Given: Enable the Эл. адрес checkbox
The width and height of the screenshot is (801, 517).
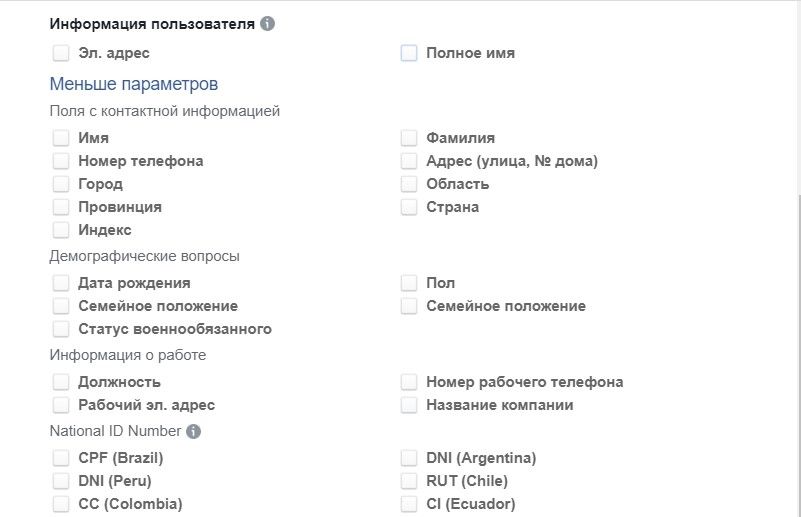Looking at the screenshot, I should click(61, 53).
